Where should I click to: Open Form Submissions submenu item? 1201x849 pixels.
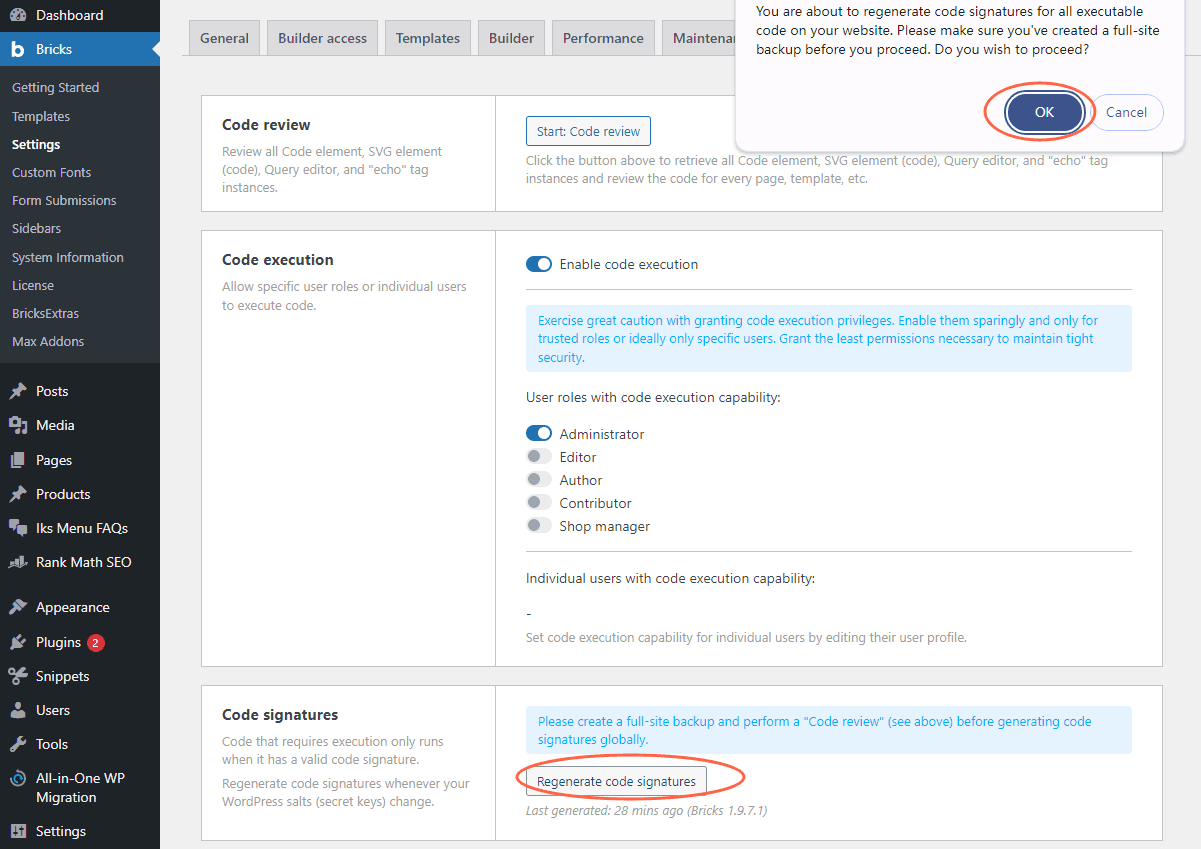click(x=64, y=200)
